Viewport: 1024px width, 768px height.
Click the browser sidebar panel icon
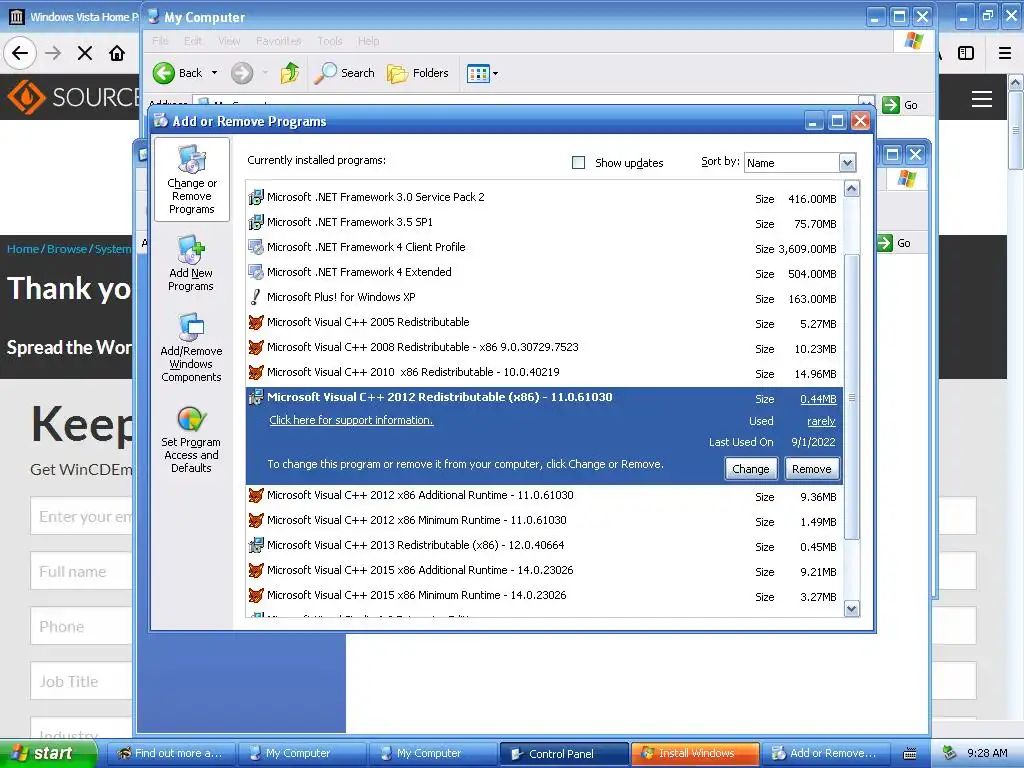[966, 53]
